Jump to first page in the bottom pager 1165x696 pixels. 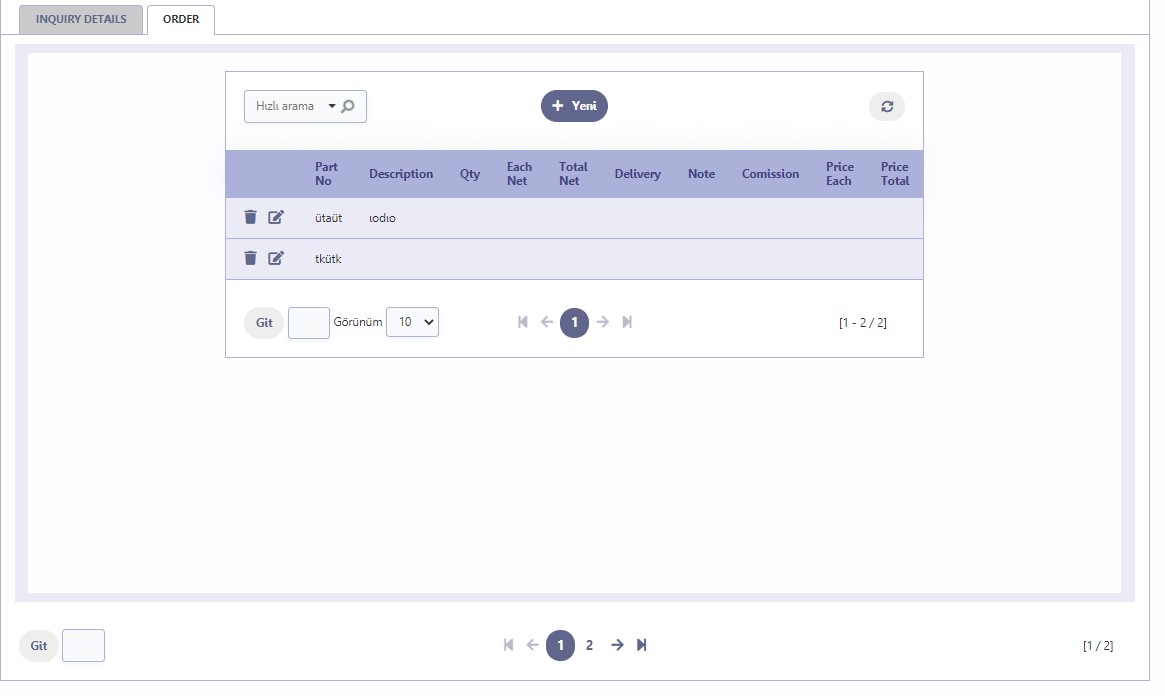pos(508,645)
